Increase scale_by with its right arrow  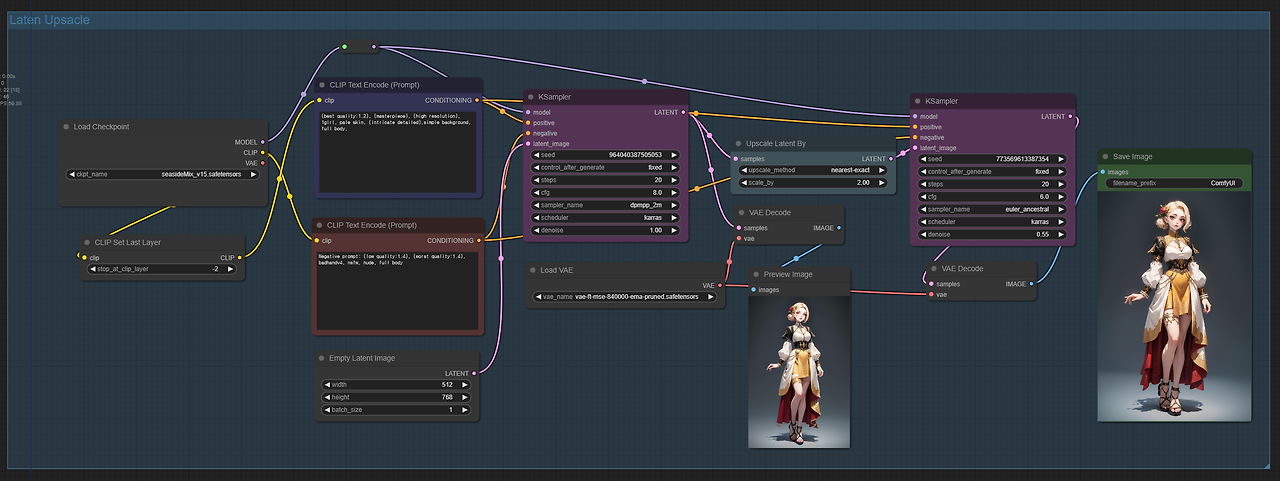tap(879, 182)
